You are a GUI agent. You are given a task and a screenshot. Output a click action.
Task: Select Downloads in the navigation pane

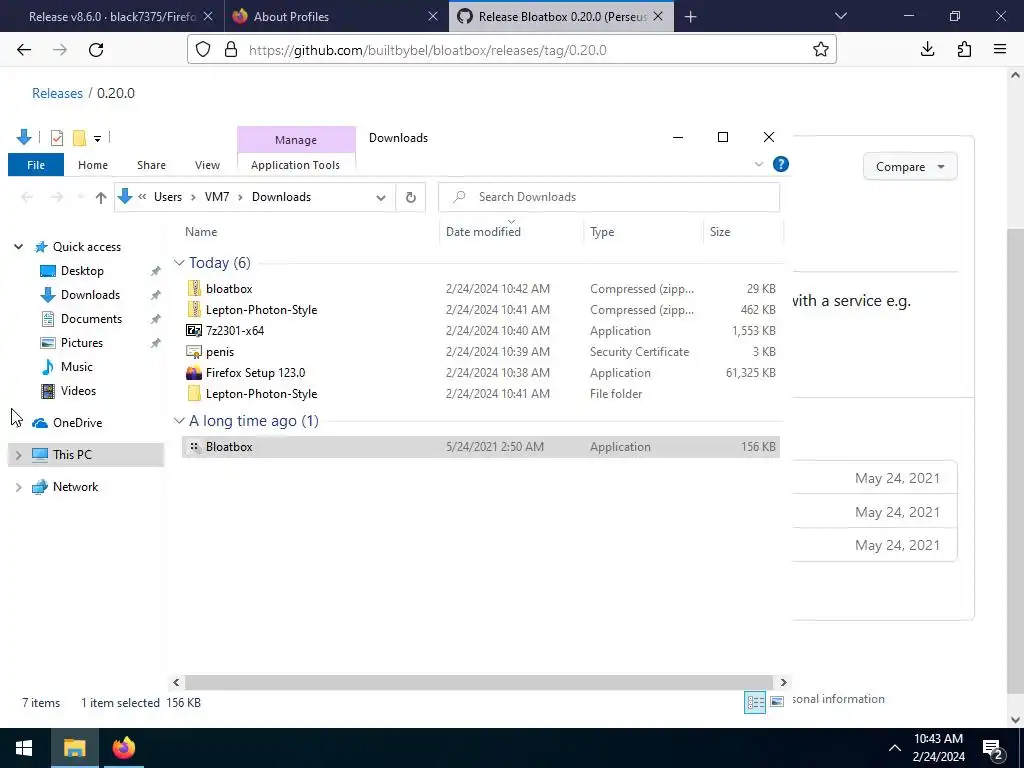pos(89,295)
